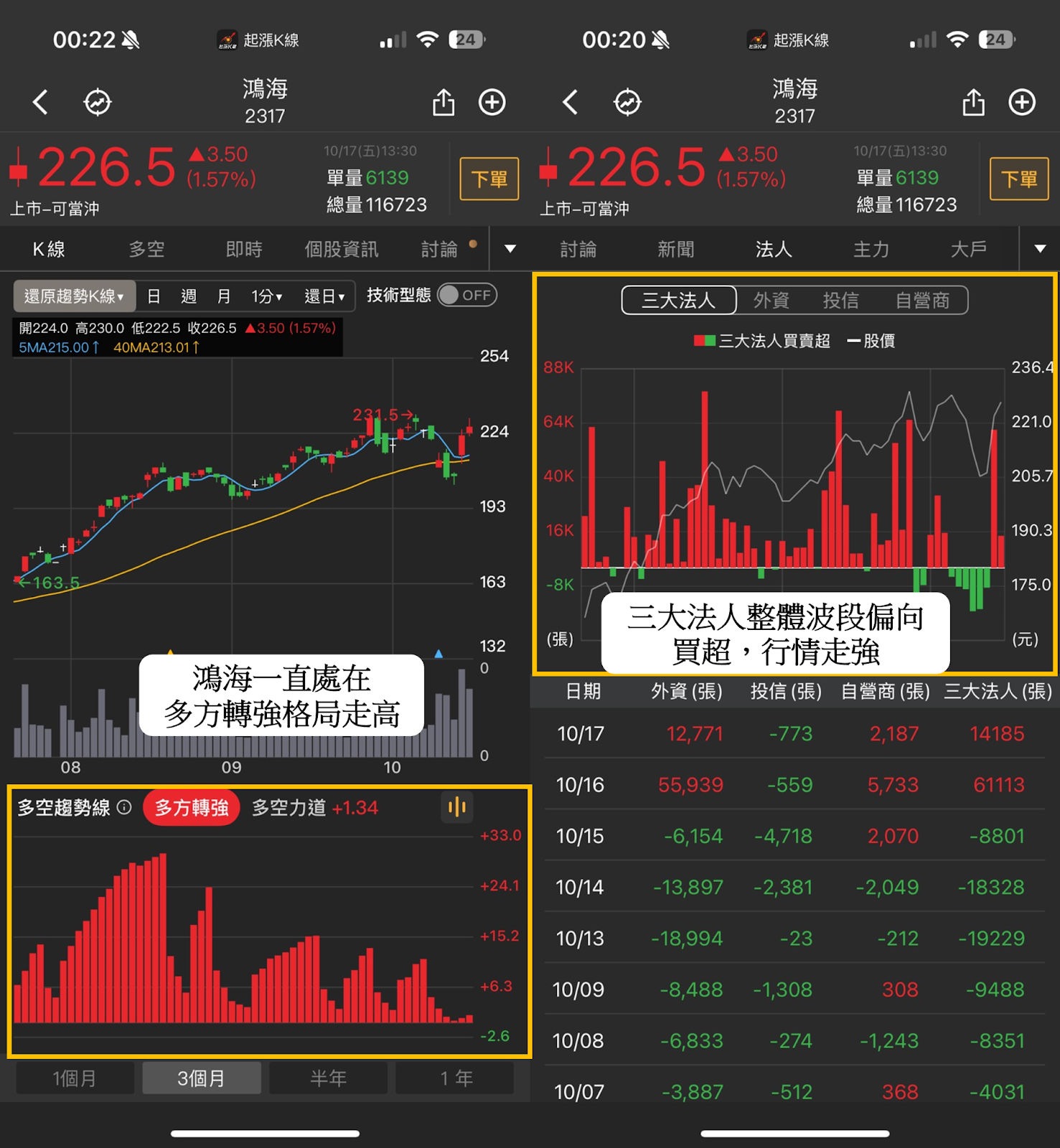Tap 日期 column header
This screenshot has width=1060, height=1148.
point(583,691)
